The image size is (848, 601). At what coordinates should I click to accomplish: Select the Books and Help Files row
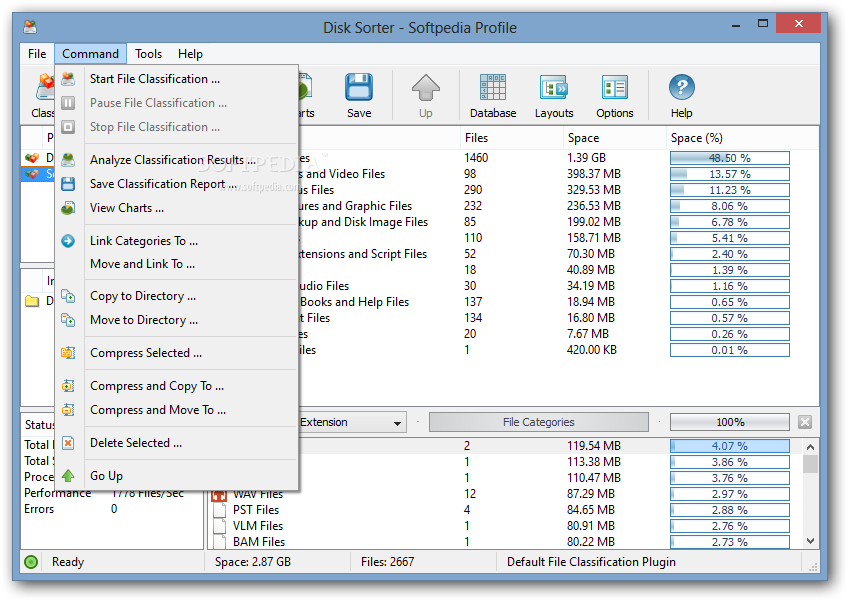click(x=559, y=302)
